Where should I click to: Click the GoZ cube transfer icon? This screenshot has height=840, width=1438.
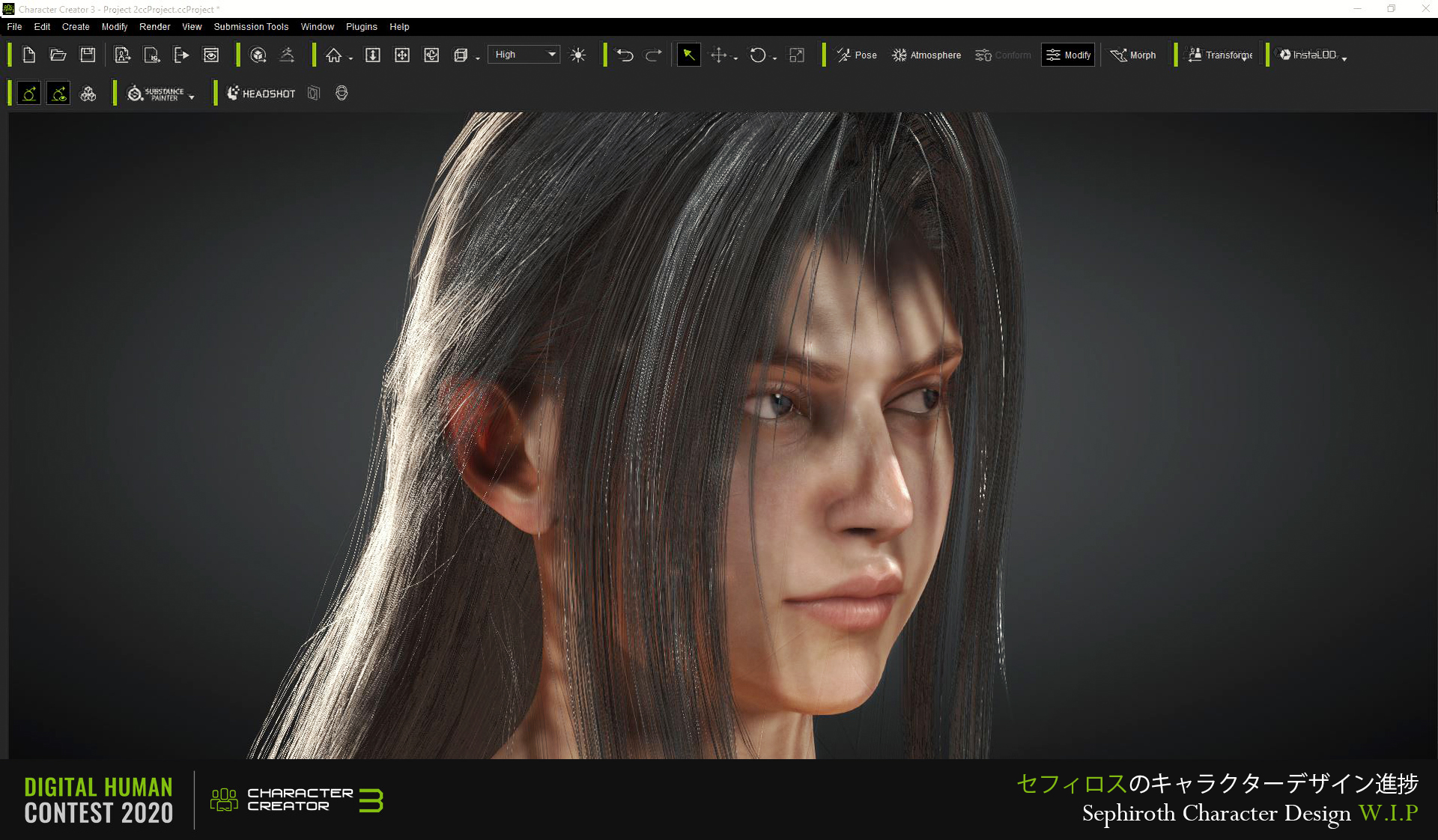tap(258, 55)
